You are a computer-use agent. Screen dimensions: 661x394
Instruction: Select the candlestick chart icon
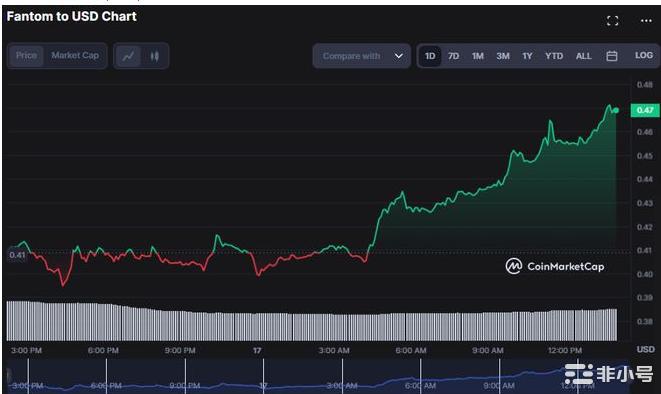coord(155,56)
